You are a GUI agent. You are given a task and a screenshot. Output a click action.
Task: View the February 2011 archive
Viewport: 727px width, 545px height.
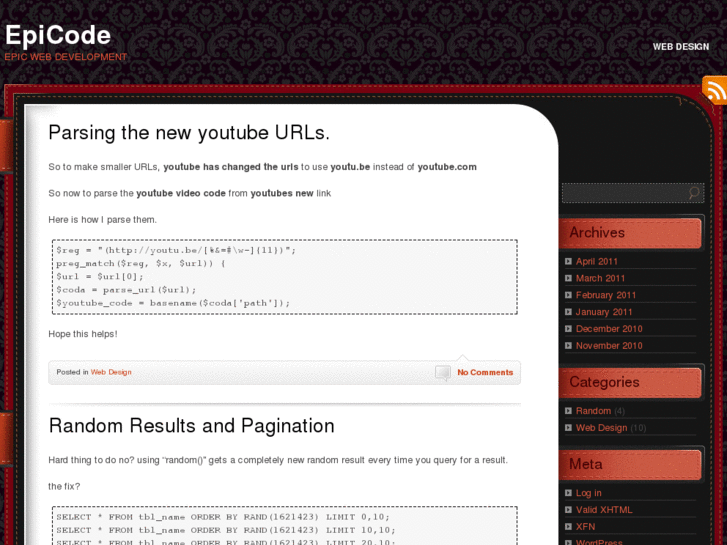coord(606,295)
